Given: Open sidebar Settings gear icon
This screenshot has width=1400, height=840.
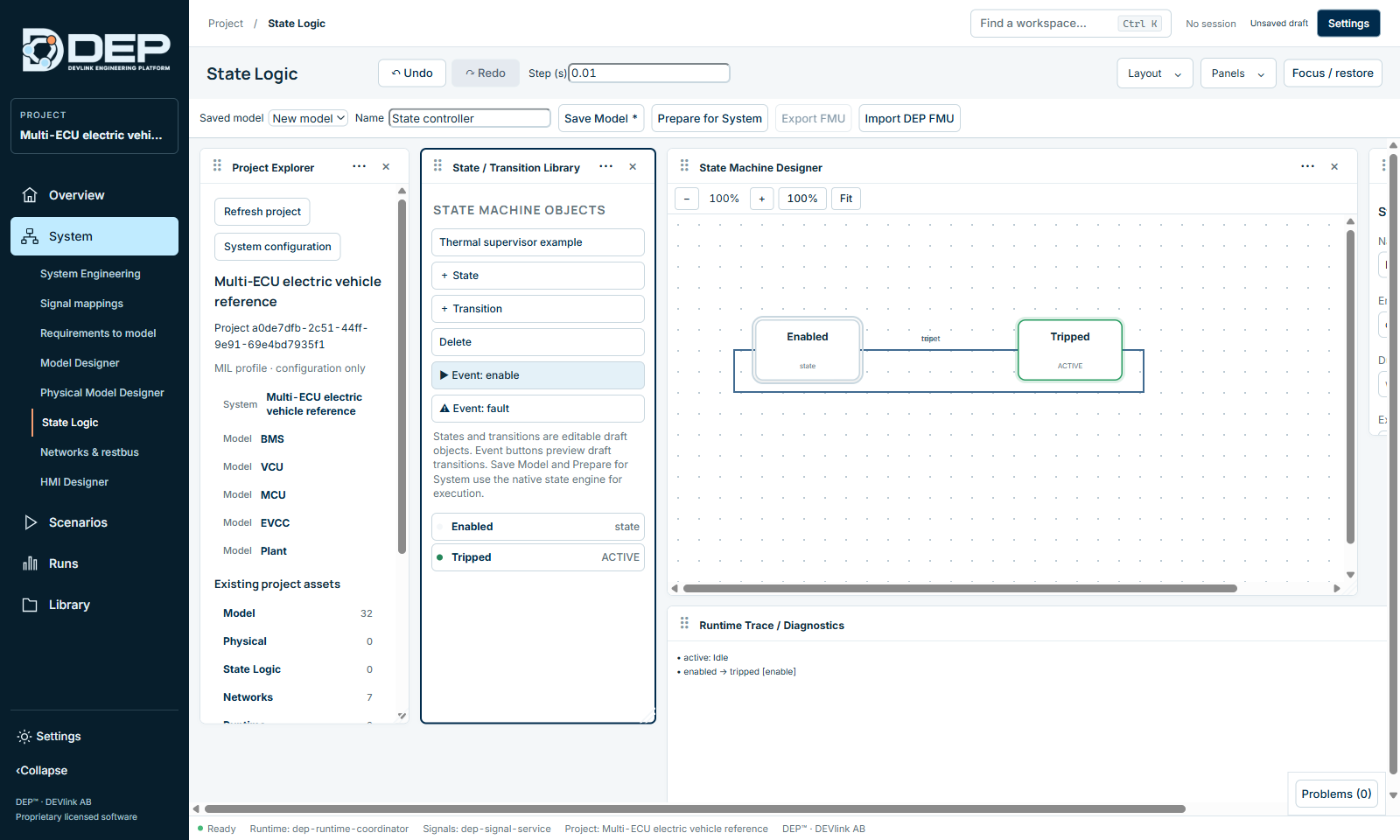Looking at the screenshot, I should [24, 737].
